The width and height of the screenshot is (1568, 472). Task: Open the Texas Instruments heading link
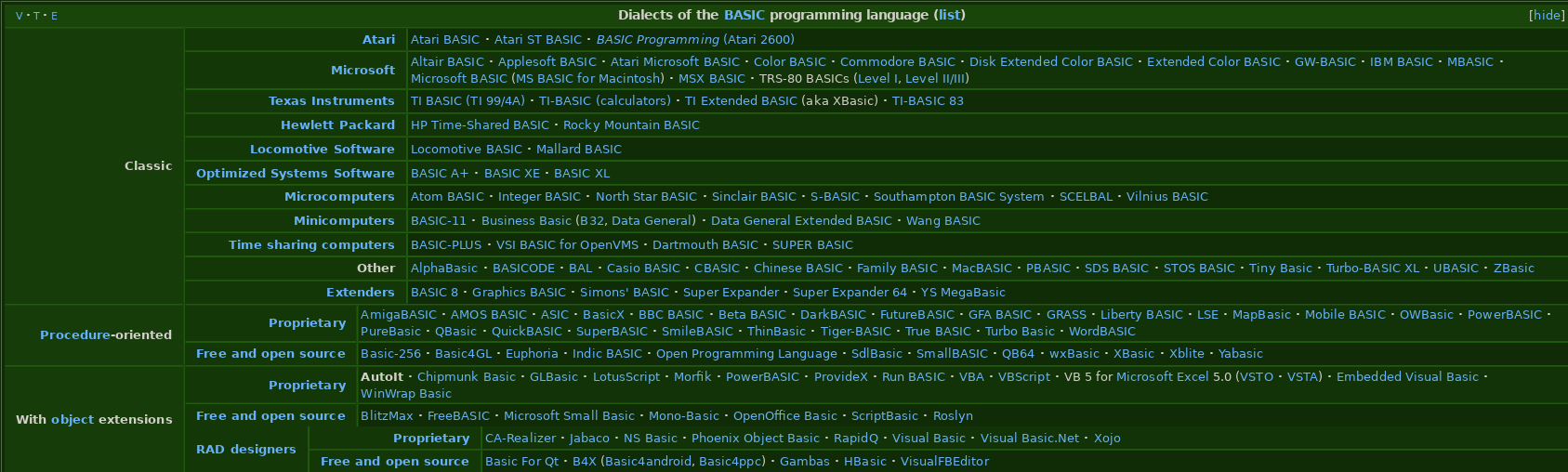click(332, 100)
